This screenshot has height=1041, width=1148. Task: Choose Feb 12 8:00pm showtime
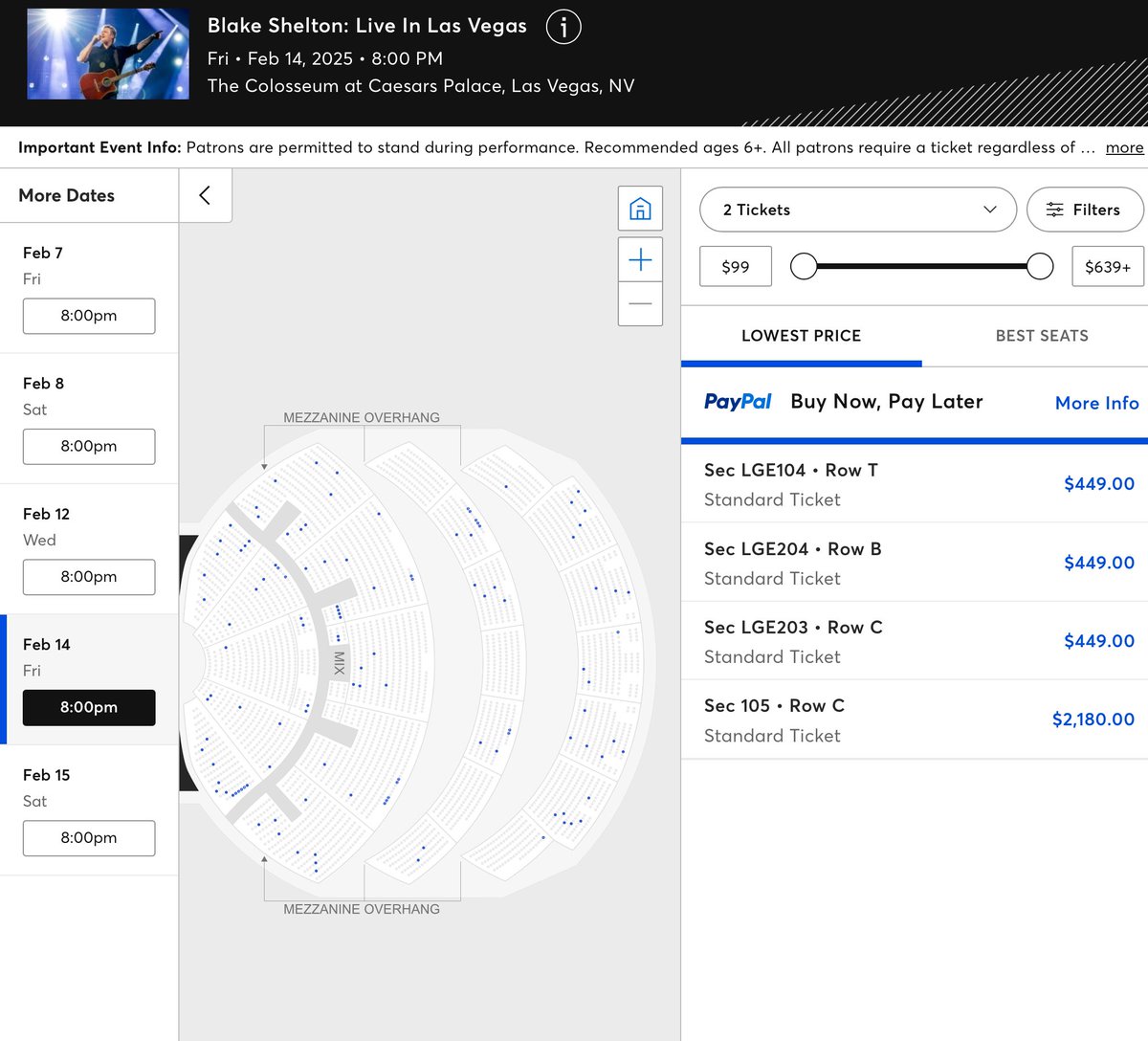tap(89, 577)
